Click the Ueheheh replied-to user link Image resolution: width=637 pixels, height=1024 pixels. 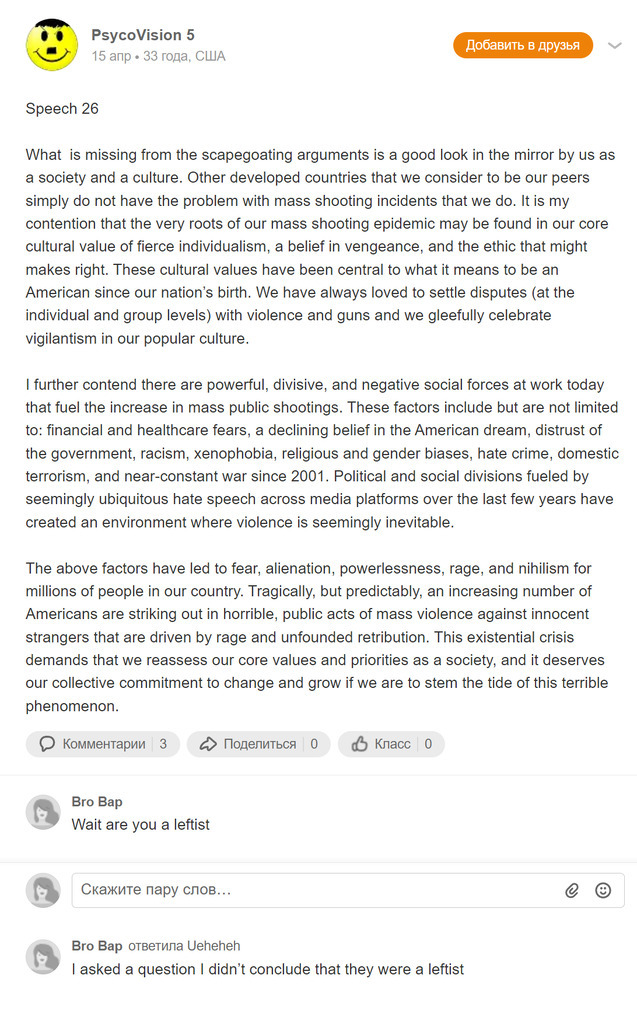pyautogui.click(x=210, y=946)
